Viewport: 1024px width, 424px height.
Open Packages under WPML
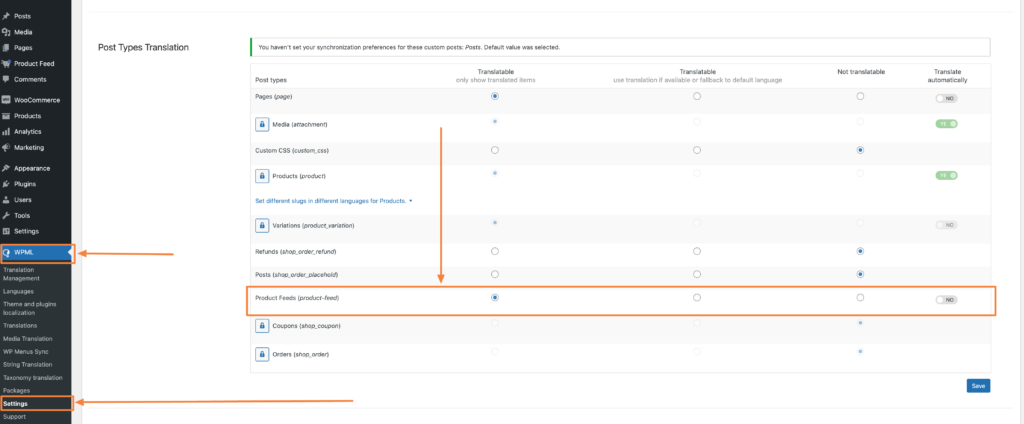coord(16,391)
